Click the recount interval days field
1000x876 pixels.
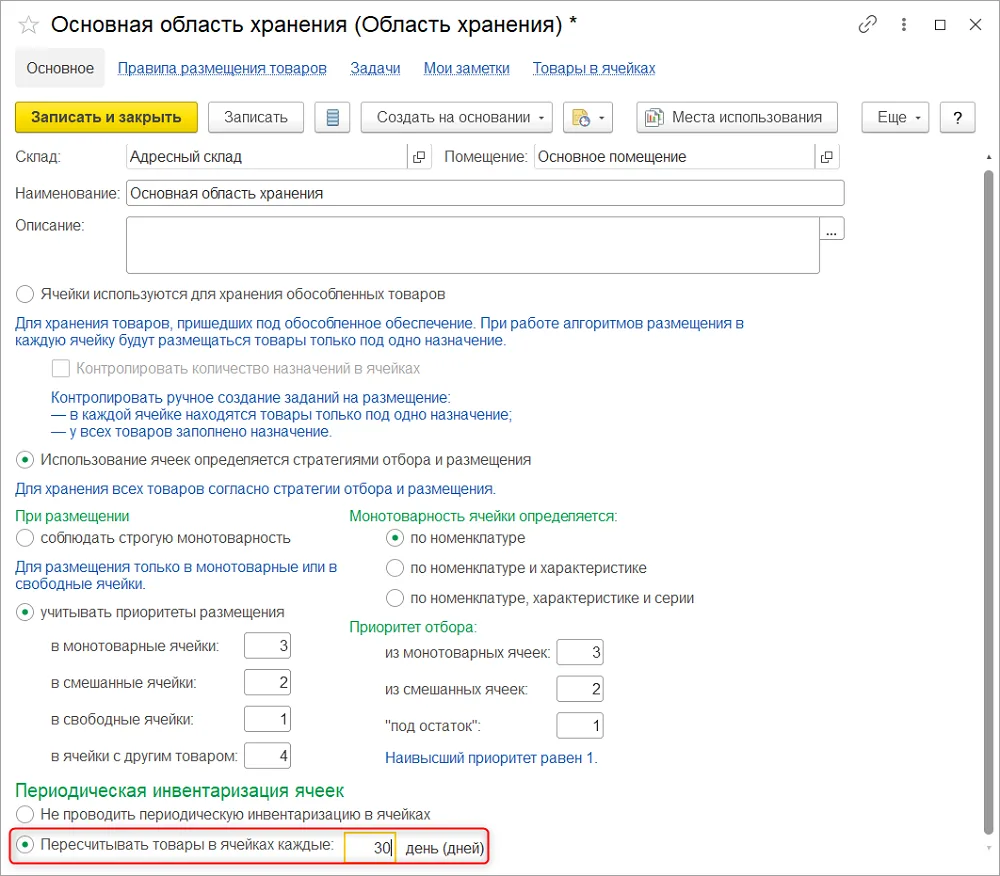[x=370, y=848]
